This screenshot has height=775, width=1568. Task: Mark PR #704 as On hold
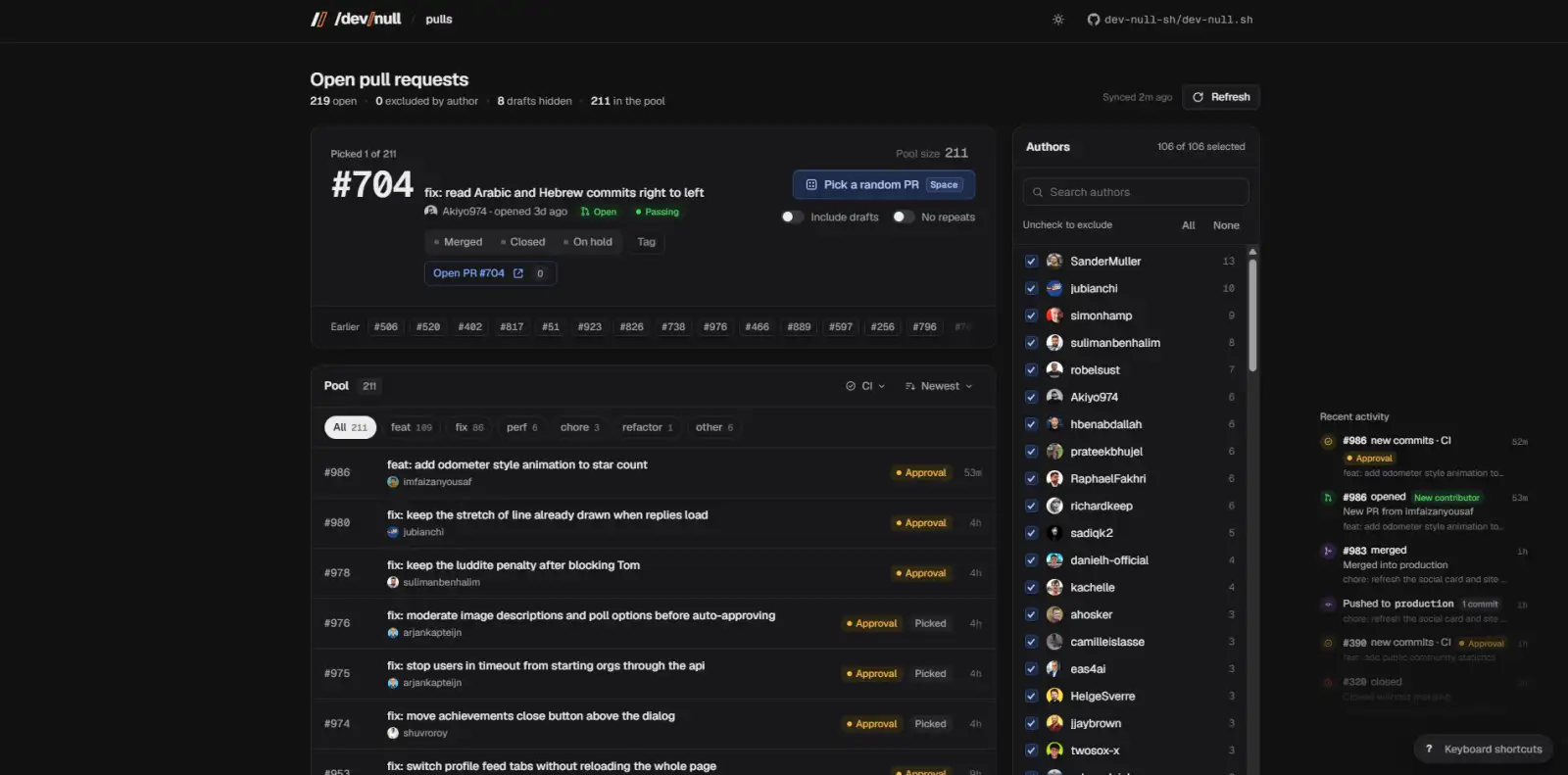point(587,242)
